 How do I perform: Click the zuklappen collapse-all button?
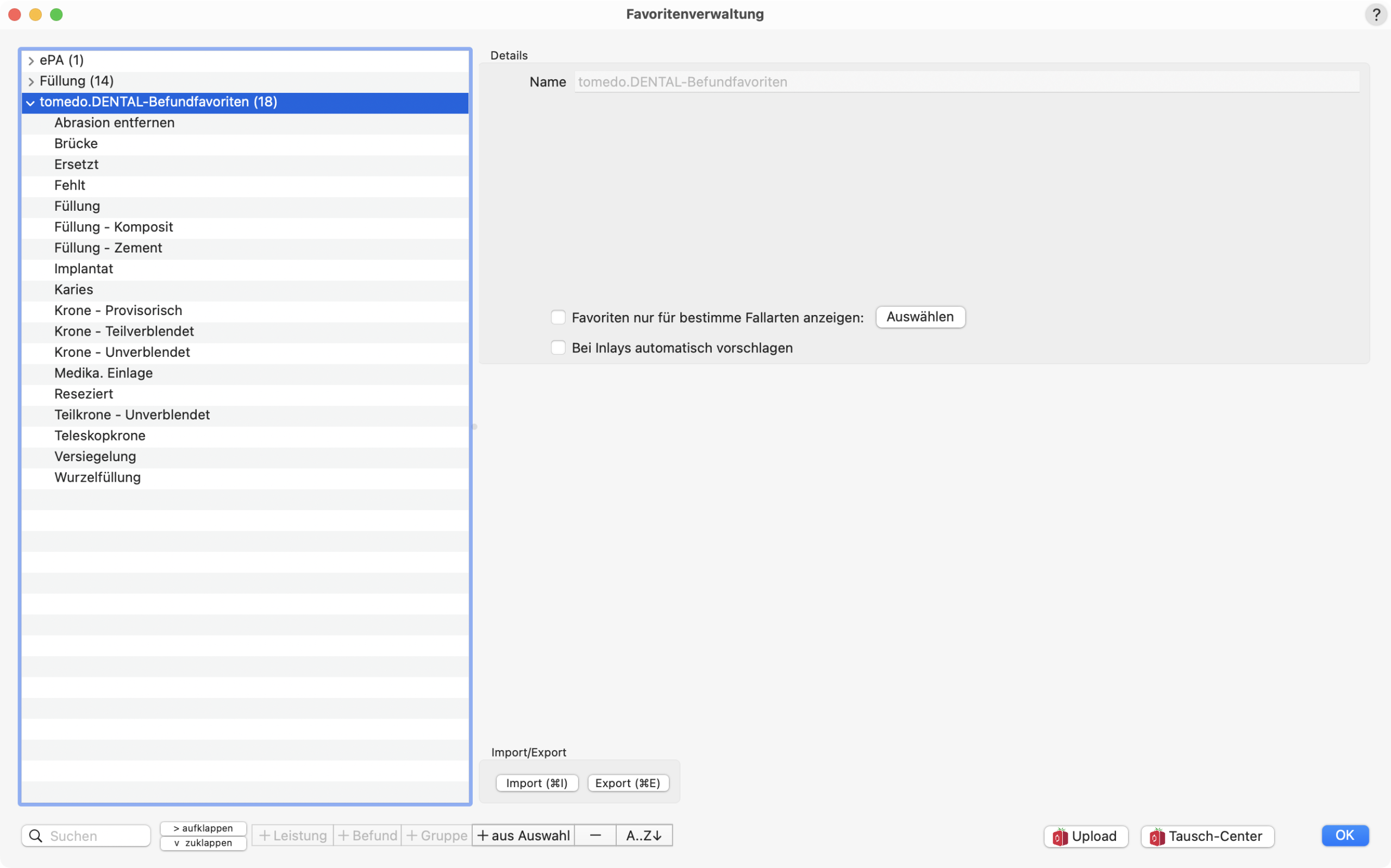click(203, 842)
